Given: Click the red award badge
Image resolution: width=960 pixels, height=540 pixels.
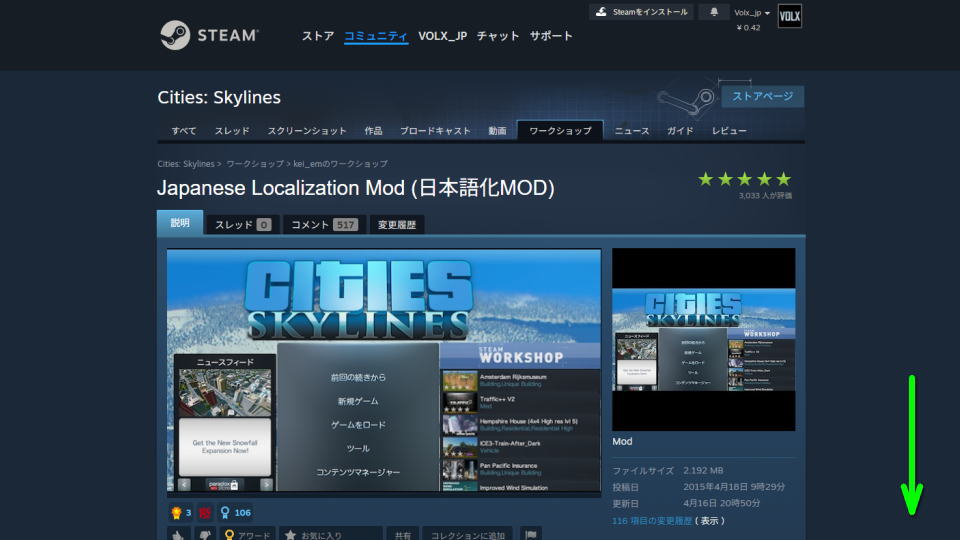Looking at the screenshot, I should tap(204, 512).
